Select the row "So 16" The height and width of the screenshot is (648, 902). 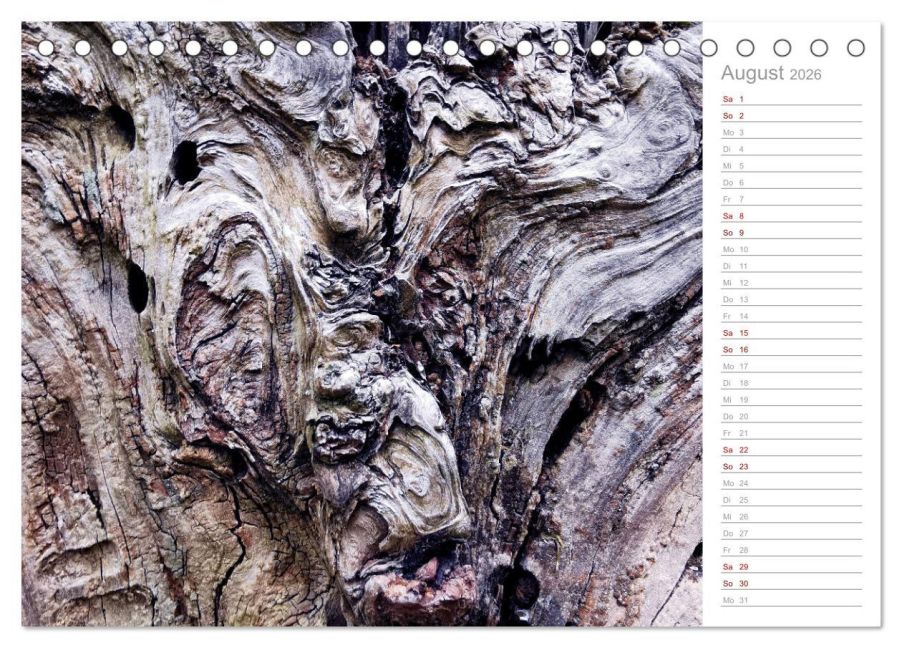click(792, 349)
